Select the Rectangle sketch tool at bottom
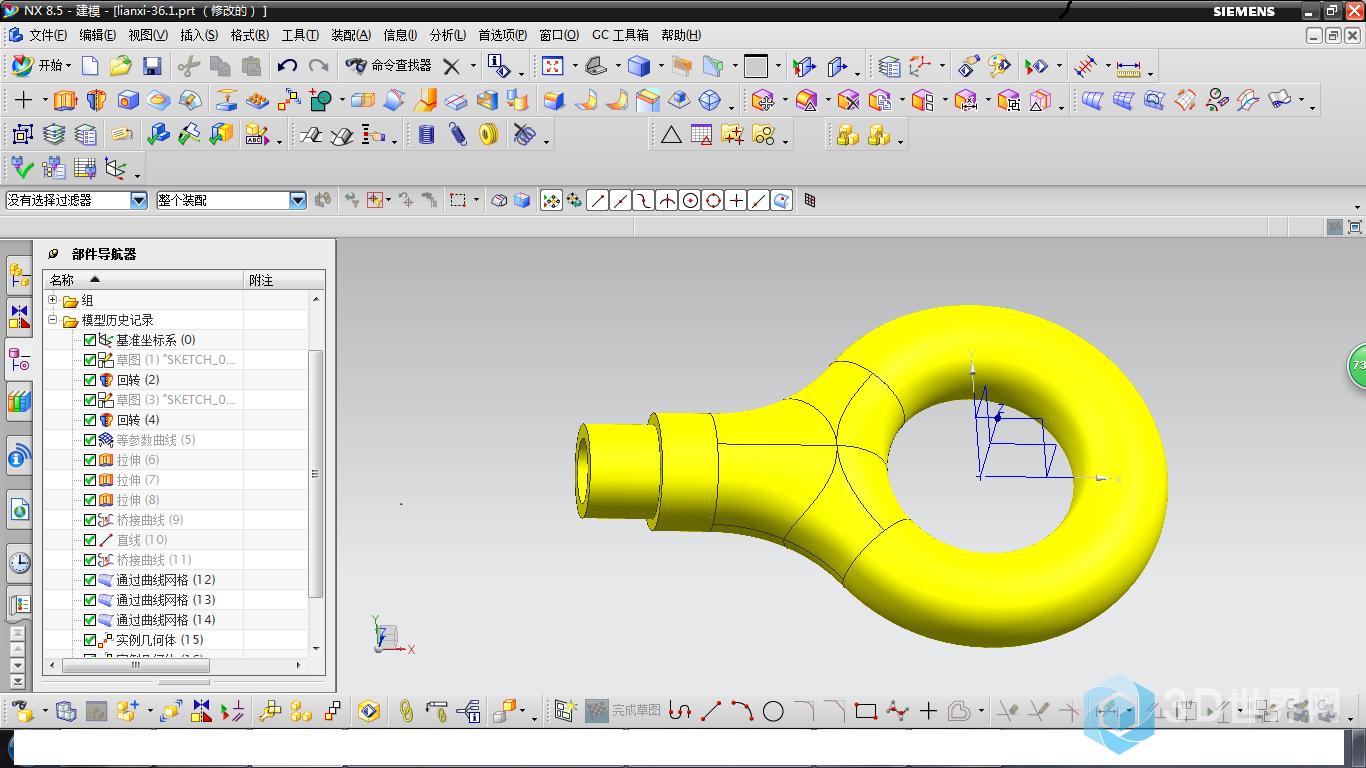The image size is (1366, 768). point(866,711)
